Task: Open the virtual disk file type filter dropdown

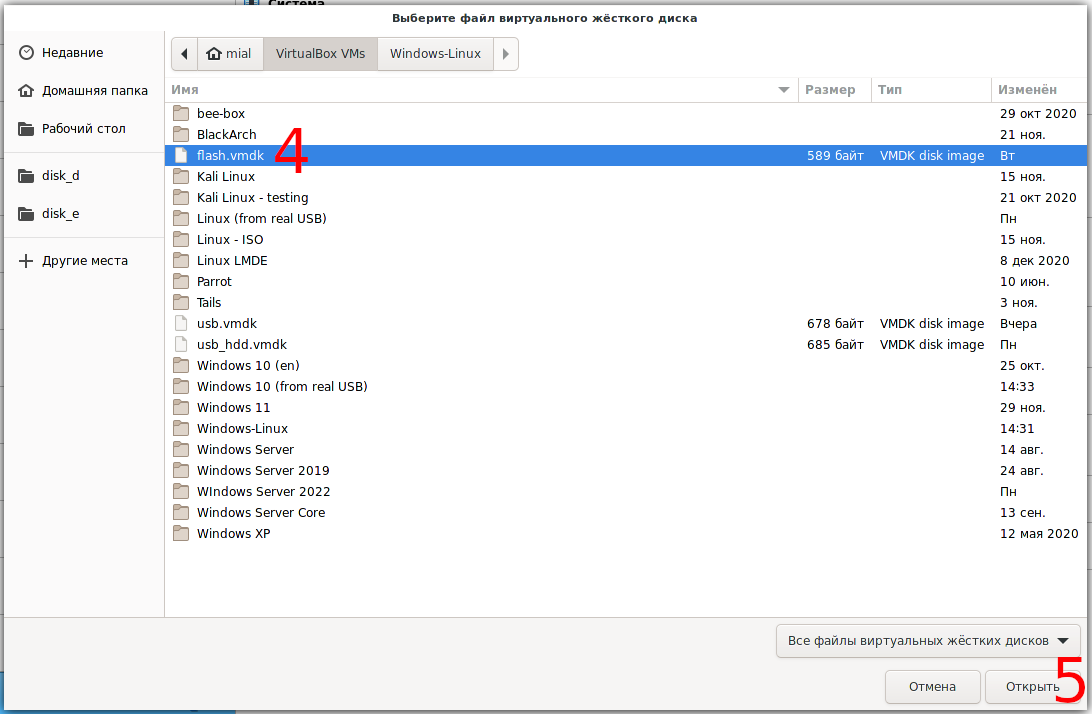Action: coord(927,641)
